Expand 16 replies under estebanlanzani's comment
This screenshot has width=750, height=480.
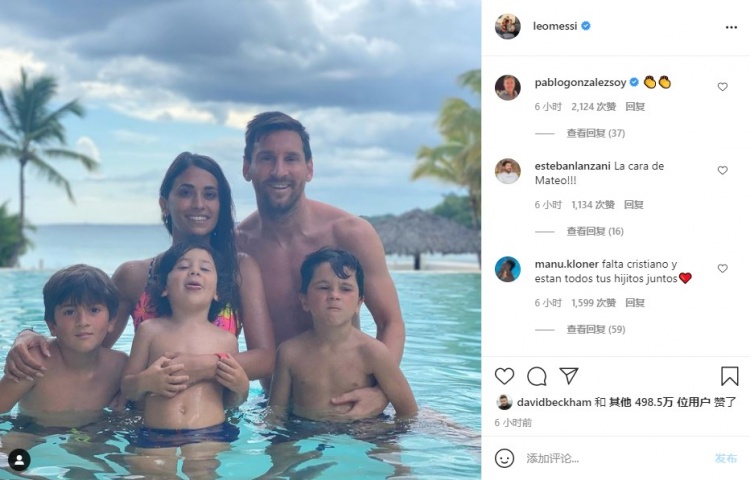click(595, 231)
